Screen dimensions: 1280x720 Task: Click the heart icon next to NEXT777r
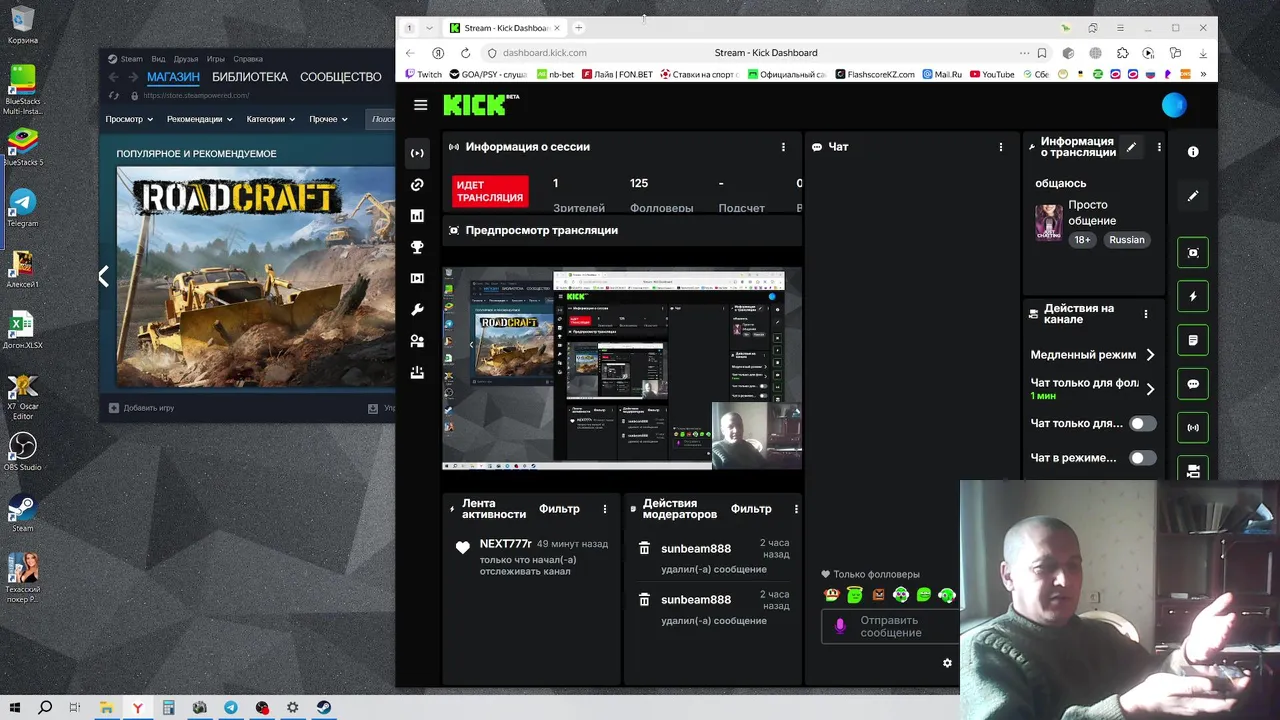click(462, 547)
